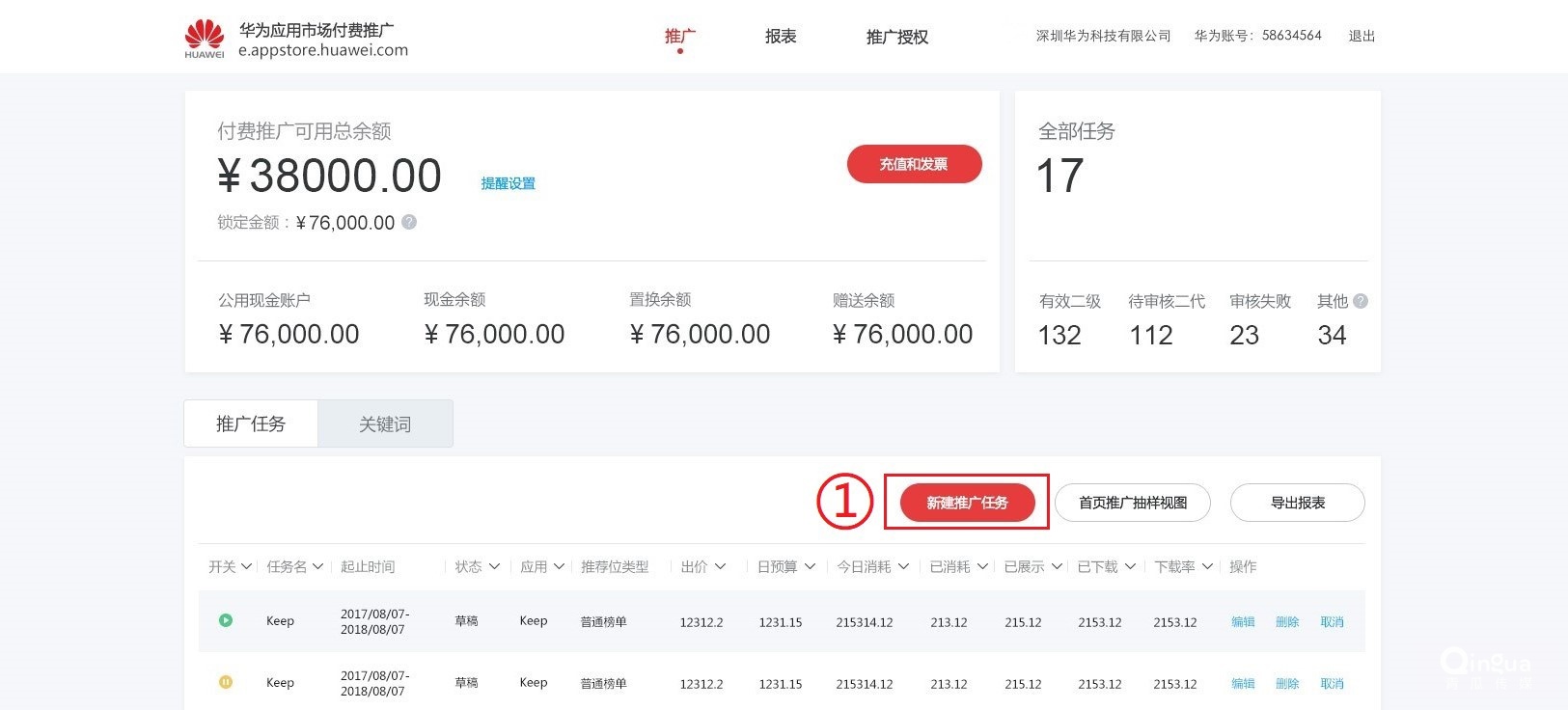Click 编辑 in the second Keep row

pyautogui.click(x=1243, y=684)
